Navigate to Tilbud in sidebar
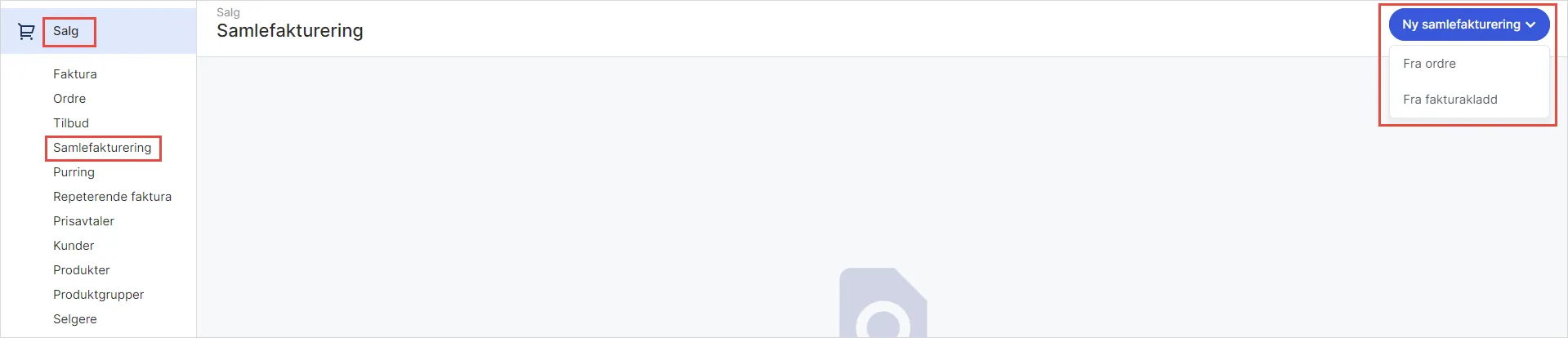This screenshot has width=1568, height=338. (71, 123)
